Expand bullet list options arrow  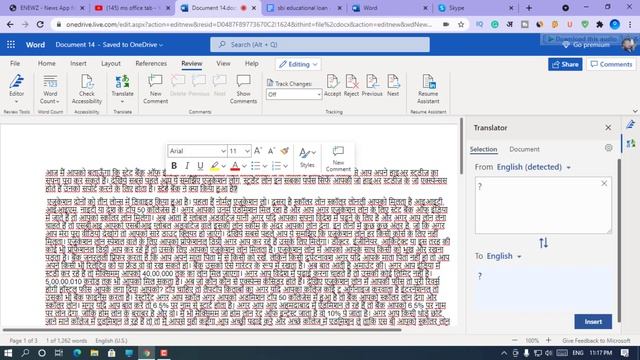pyautogui.click(x=265, y=166)
